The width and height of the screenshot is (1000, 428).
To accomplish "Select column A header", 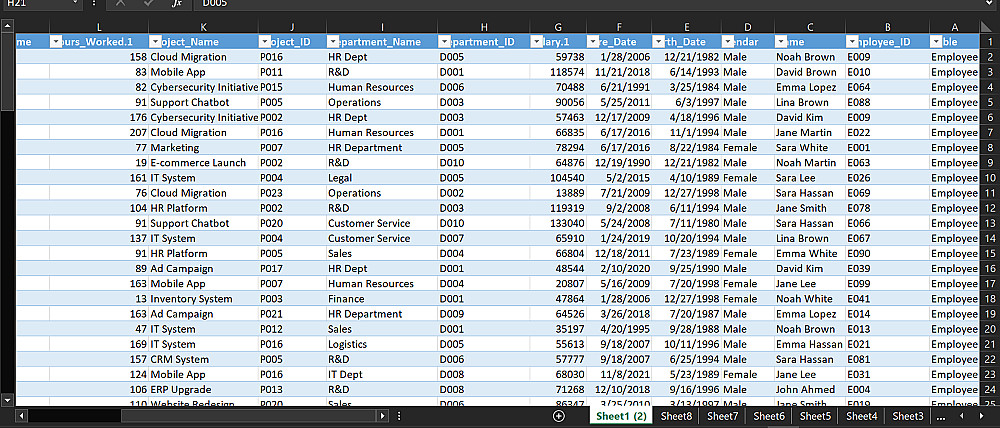I will [x=955, y=26].
